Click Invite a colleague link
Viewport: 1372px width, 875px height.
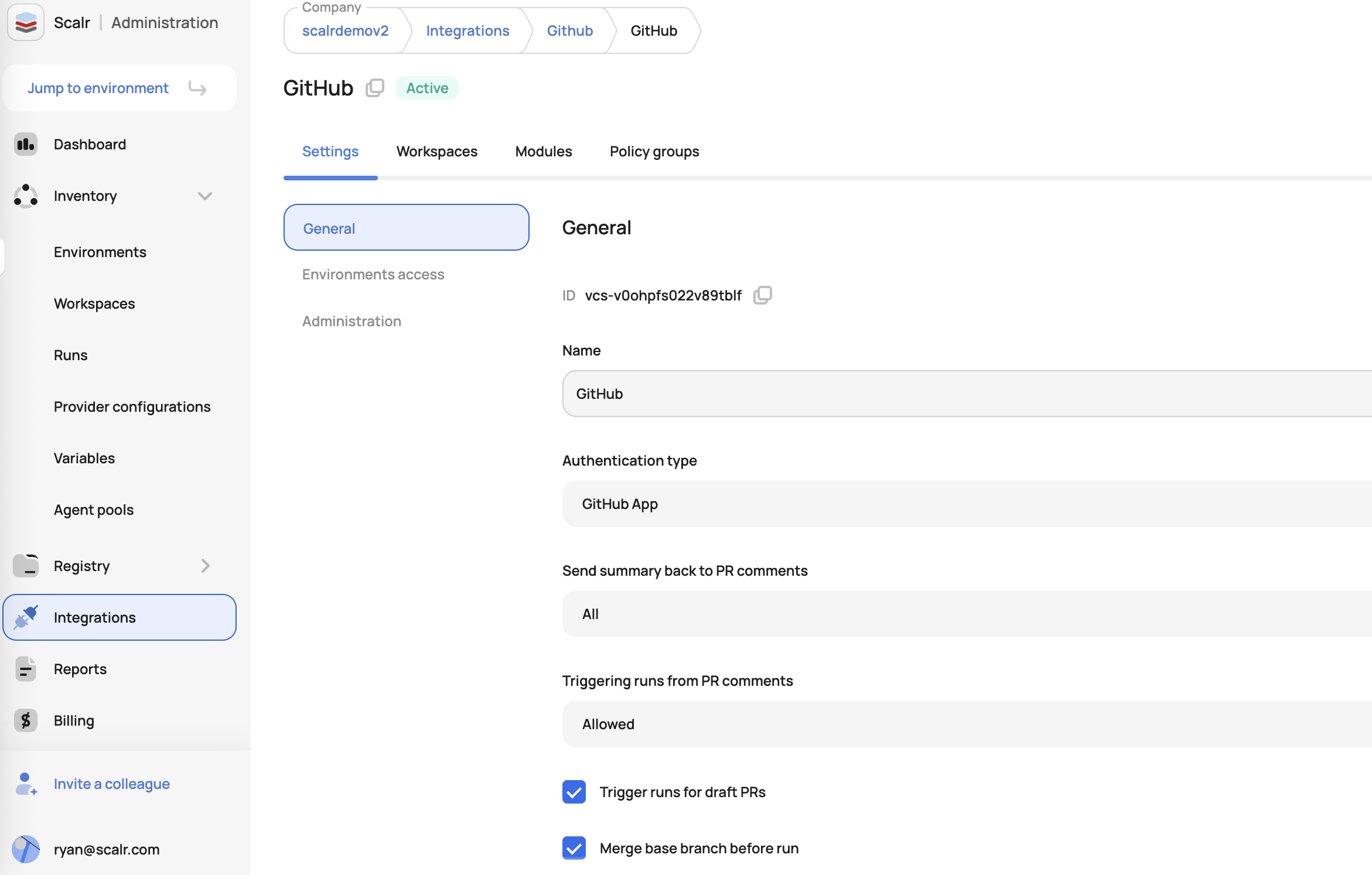point(111,784)
